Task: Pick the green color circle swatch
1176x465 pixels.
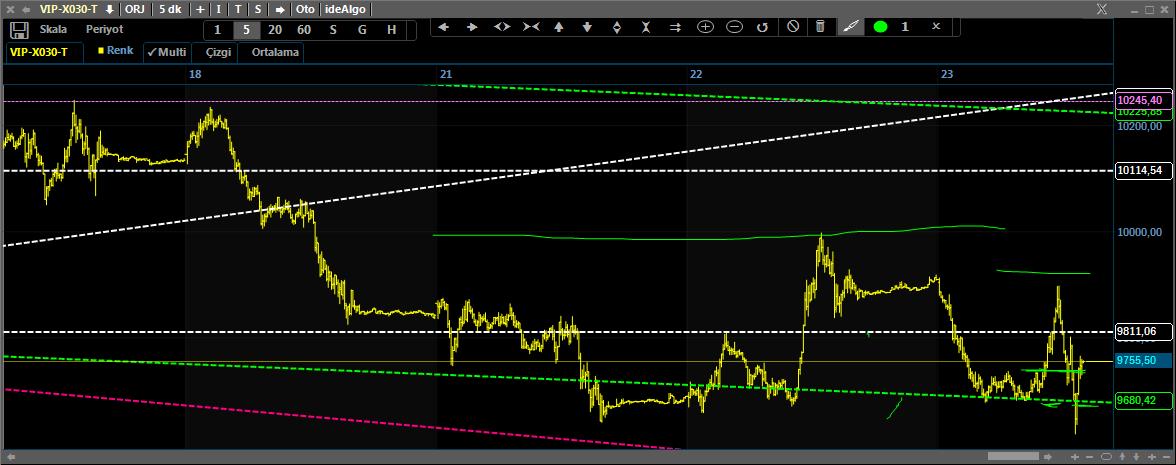Action: click(880, 27)
